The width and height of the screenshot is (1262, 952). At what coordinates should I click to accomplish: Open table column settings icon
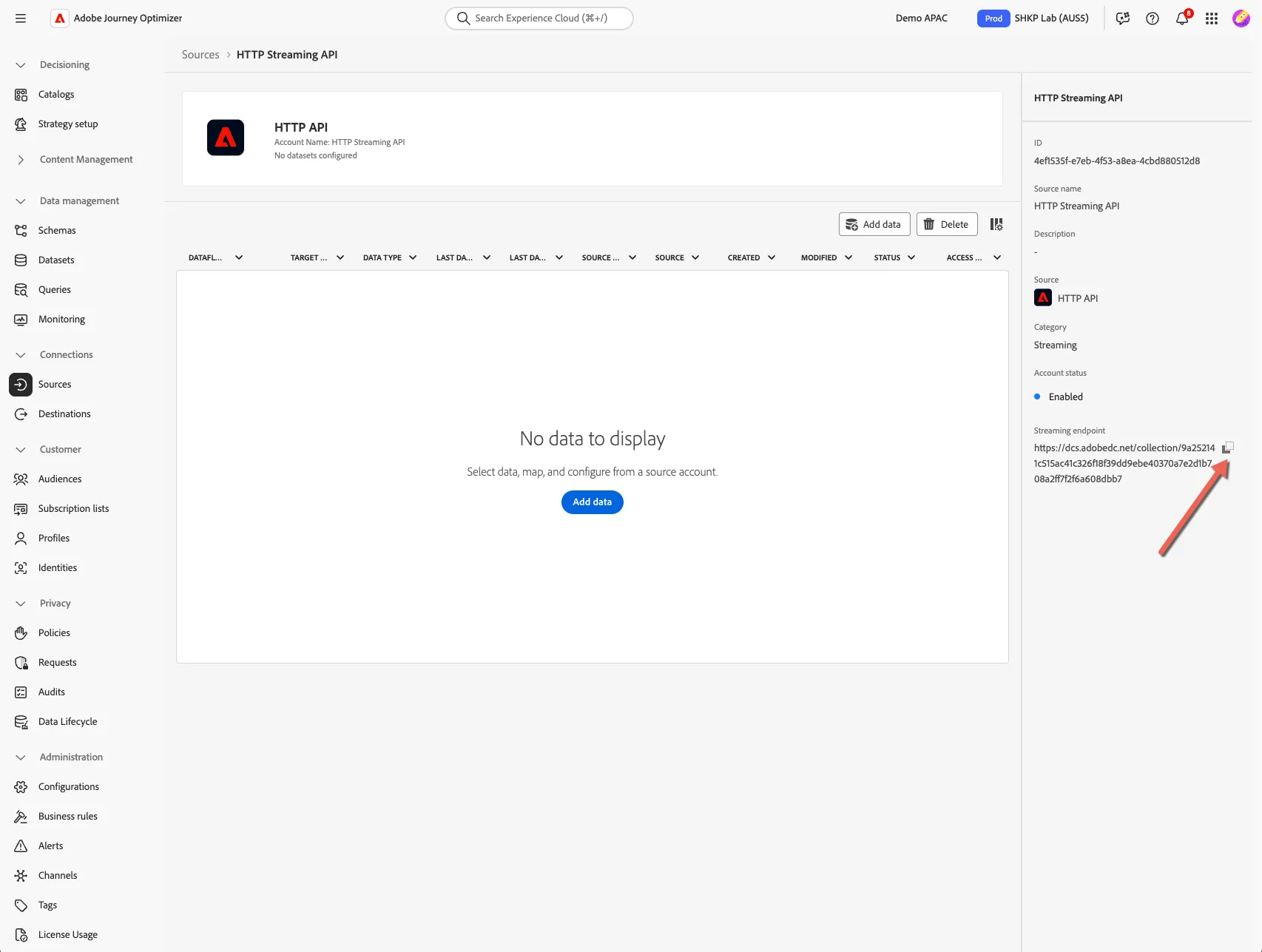click(996, 224)
